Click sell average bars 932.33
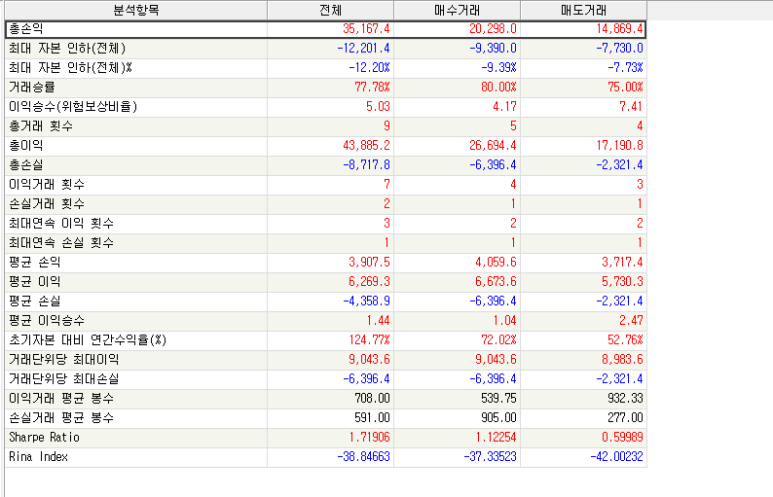The height and width of the screenshot is (497, 773). pos(626,398)
